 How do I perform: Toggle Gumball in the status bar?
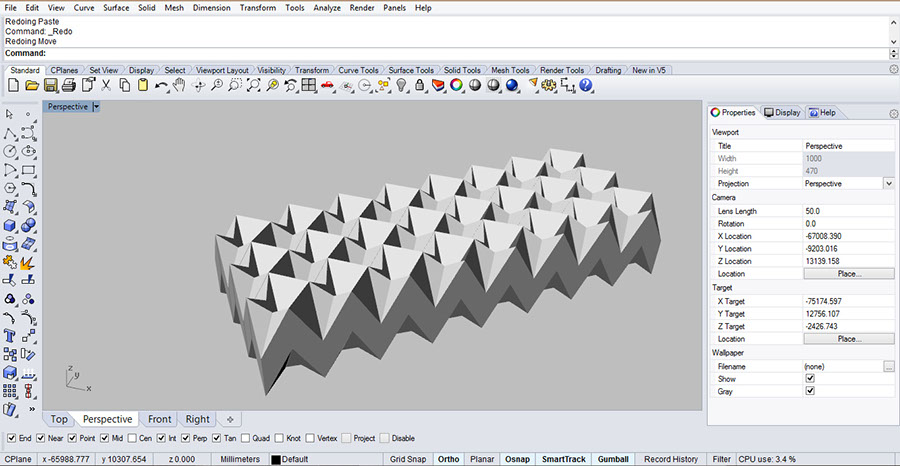point(613,459)
